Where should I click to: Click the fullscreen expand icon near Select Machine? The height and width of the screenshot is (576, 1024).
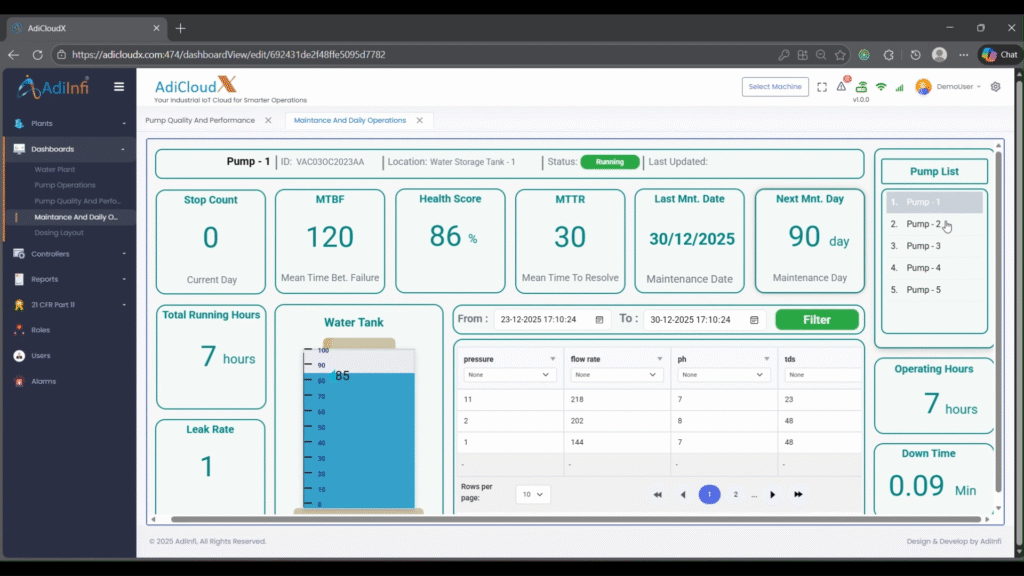[824, 87]
